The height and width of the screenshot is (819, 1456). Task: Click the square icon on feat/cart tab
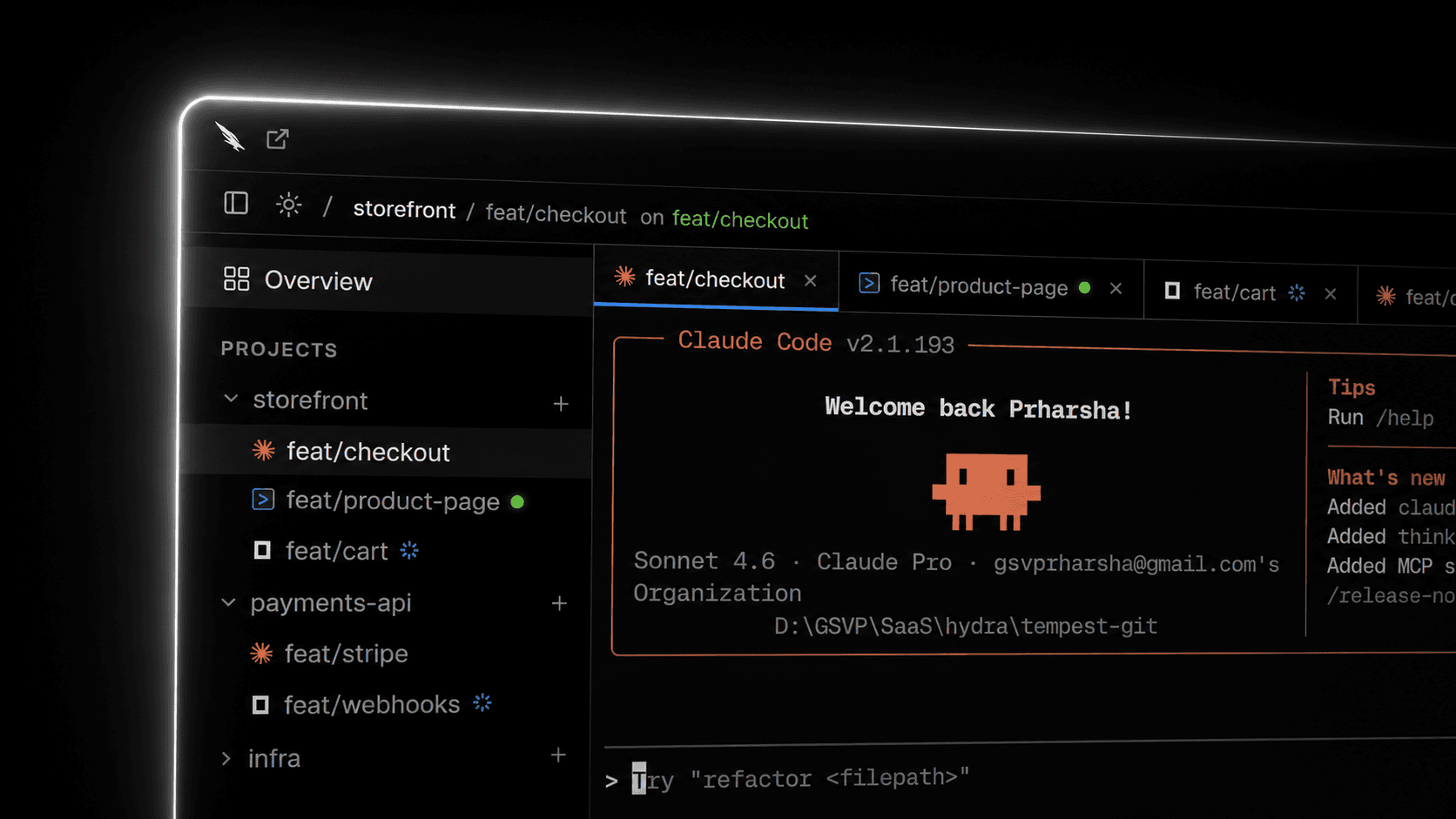(x=1172, y=291)
